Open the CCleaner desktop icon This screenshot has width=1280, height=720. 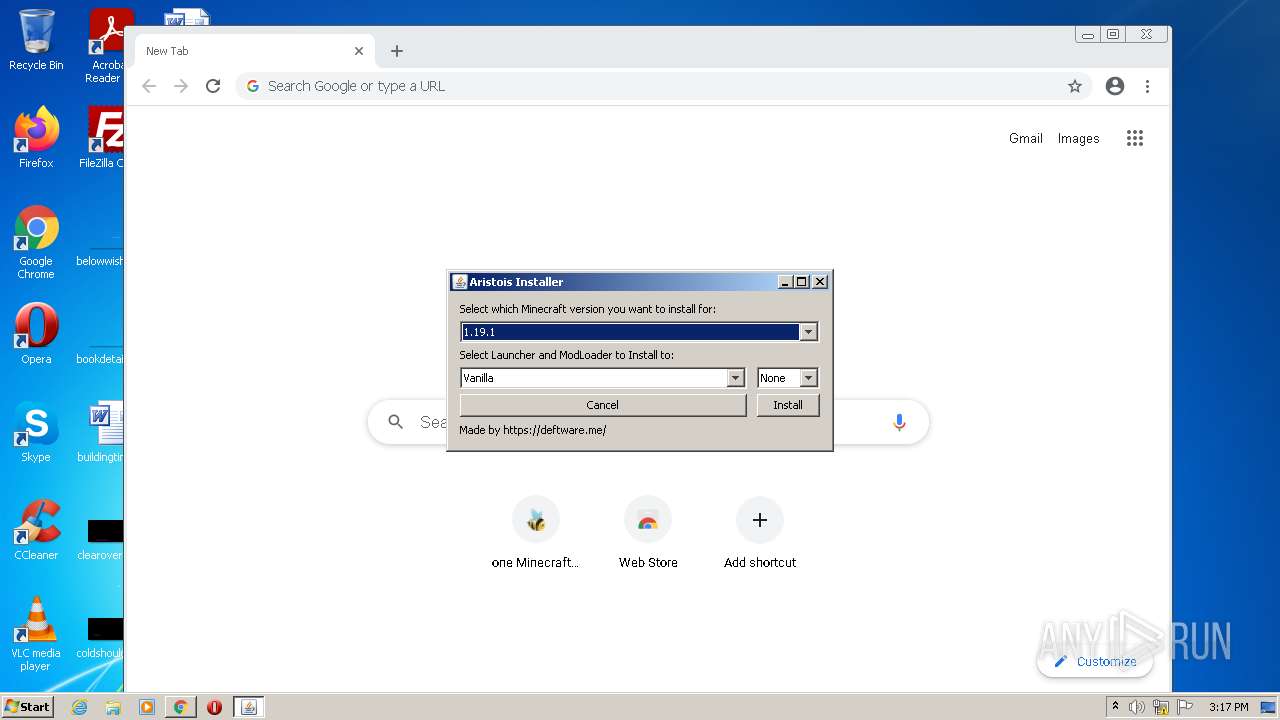[x=36, y=530]
